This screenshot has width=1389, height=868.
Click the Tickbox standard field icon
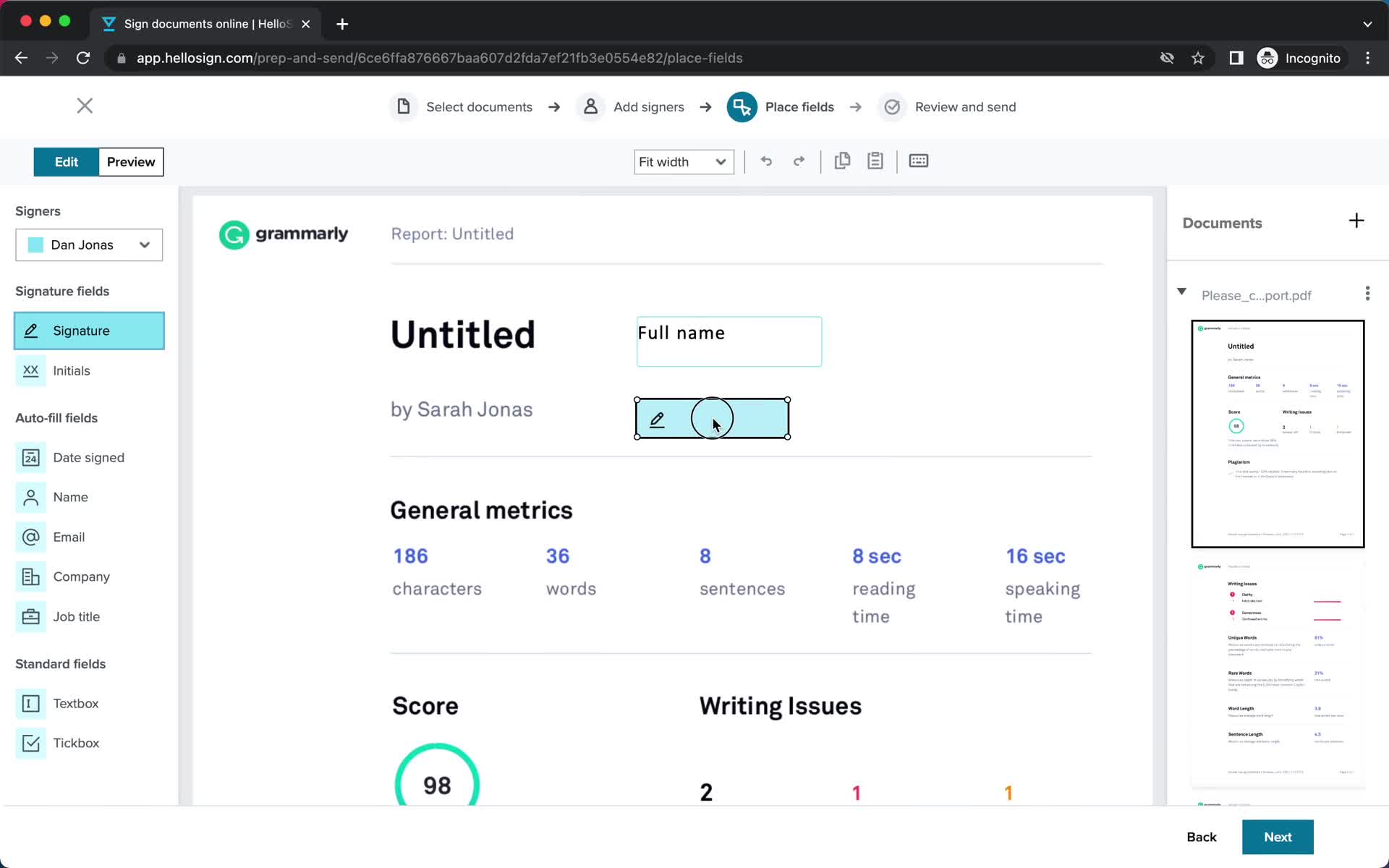point(30,742)
